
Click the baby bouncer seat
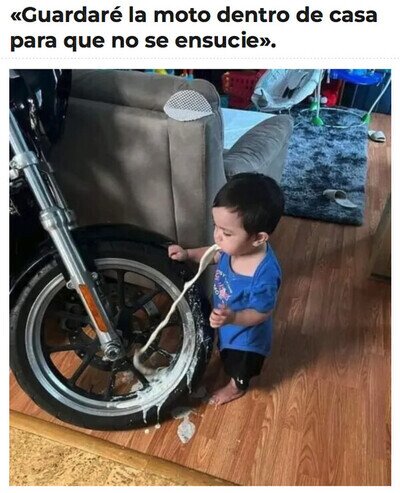point(285,88)
